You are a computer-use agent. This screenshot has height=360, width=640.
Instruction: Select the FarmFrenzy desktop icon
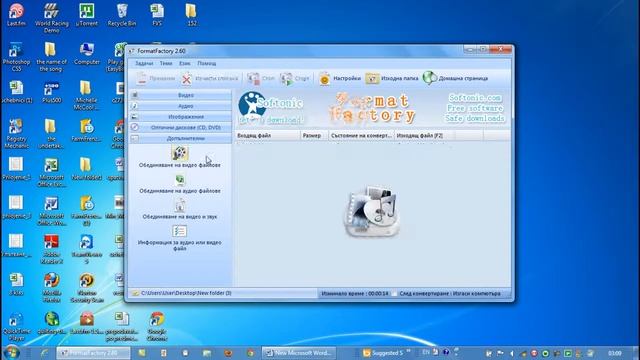(x=86, y=130)
